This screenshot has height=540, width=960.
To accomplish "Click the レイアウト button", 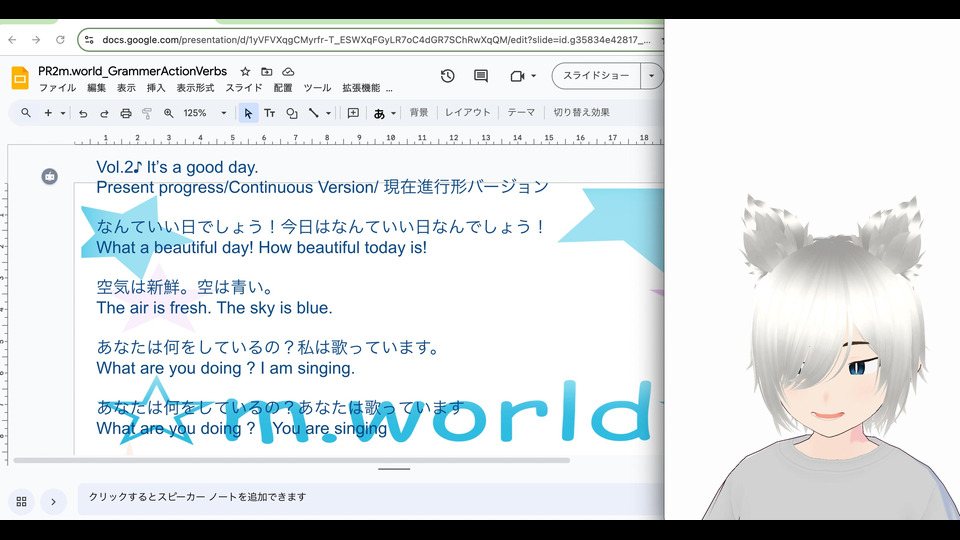I will (x=468, y=113).
